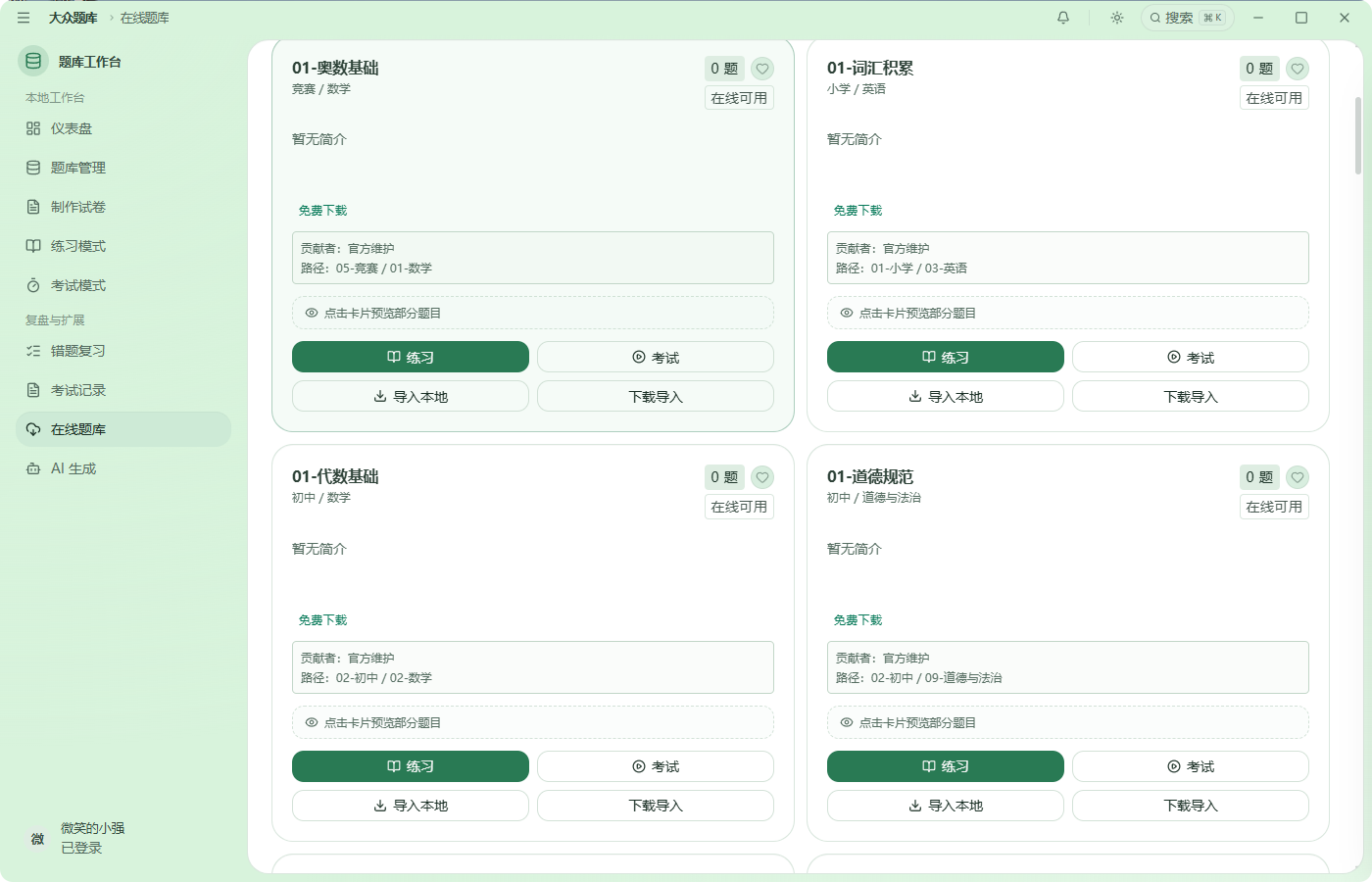Image resolution: width=1372 pixels, height=882 pixels.
Task: Favorite the 01-词汇积累 card with heart
Action: coord(1298,69)
